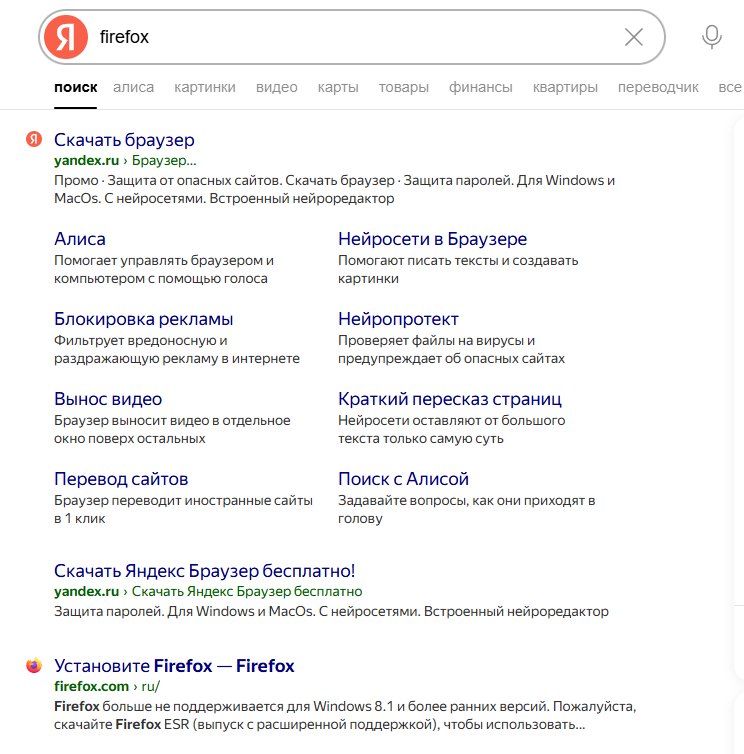Click Yandex favicon beside Скачать браузер result

point(34,139)
